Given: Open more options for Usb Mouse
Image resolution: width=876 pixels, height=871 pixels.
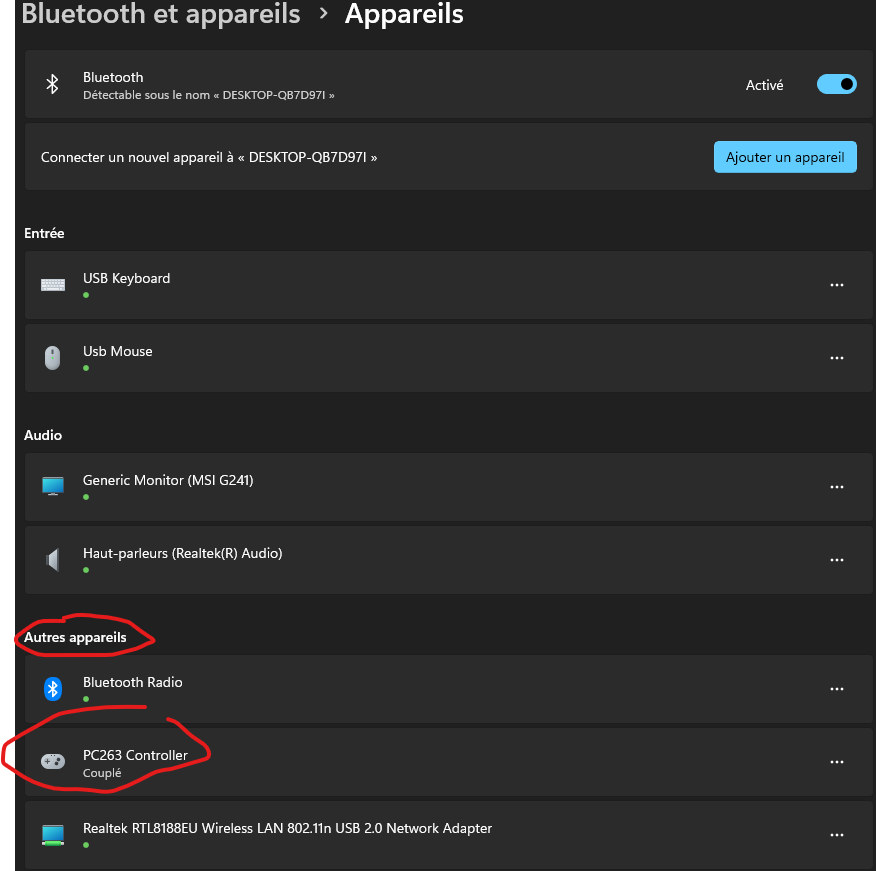Looking at the screenshot, I should (x=836, y=358).
